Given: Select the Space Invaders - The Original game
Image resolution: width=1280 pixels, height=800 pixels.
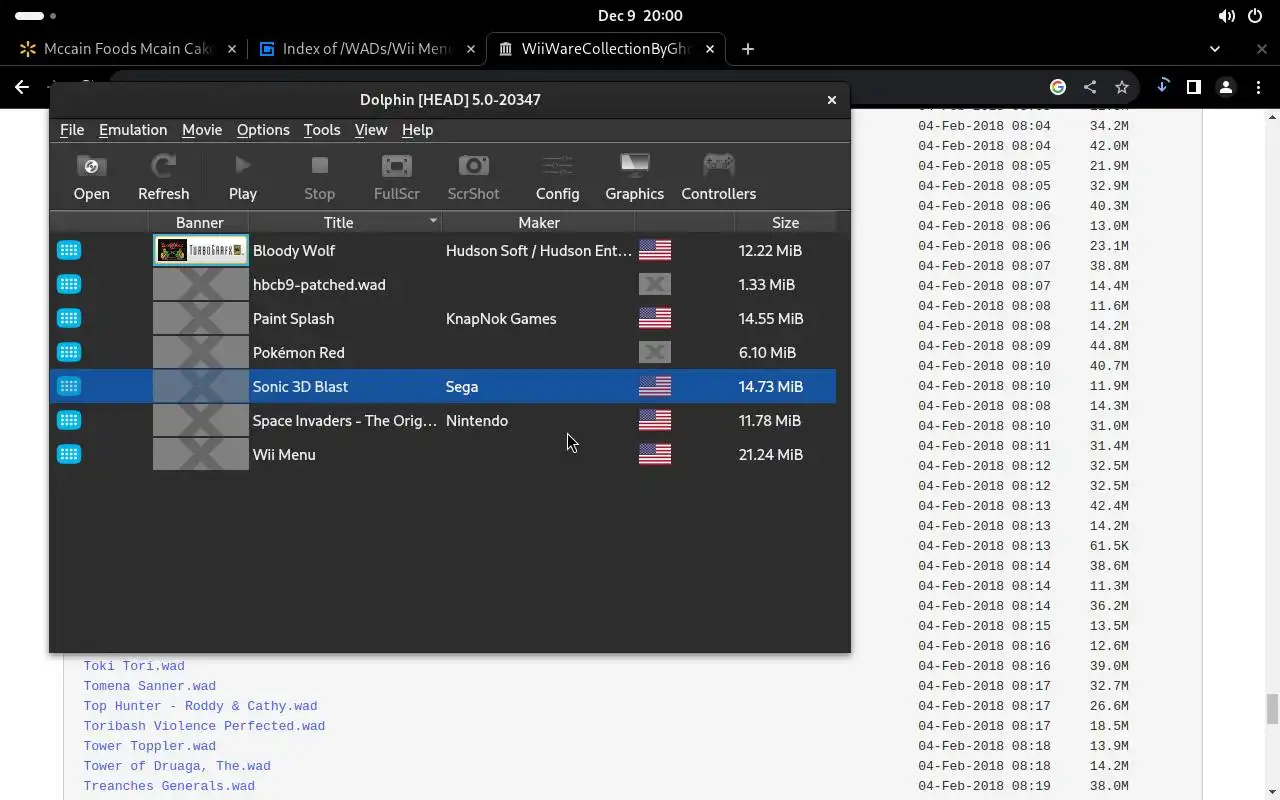Looking at the screenshot, I should click(344, 421).
